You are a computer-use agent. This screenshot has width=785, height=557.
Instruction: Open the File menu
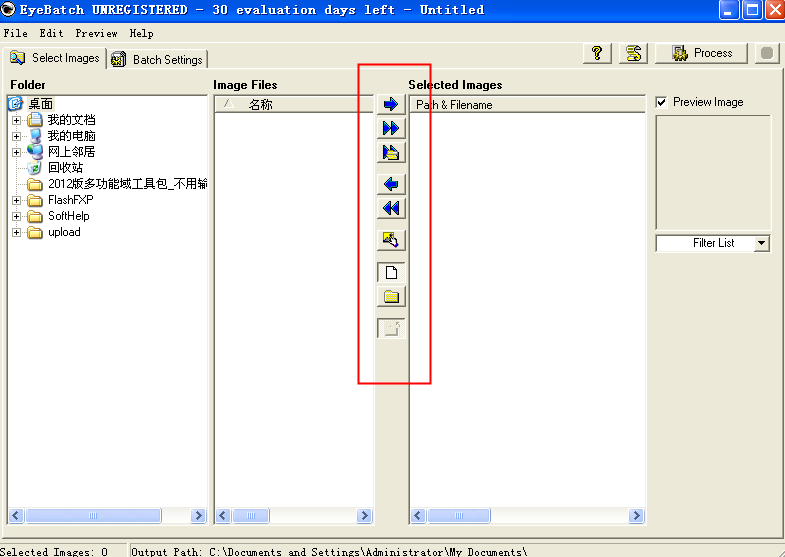(16, 33)
